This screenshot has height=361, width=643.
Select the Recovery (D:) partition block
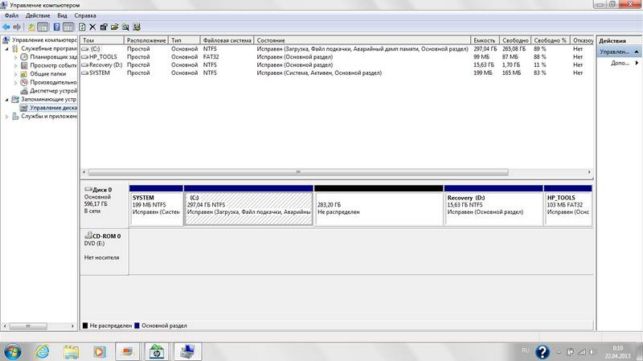(493, 205)
